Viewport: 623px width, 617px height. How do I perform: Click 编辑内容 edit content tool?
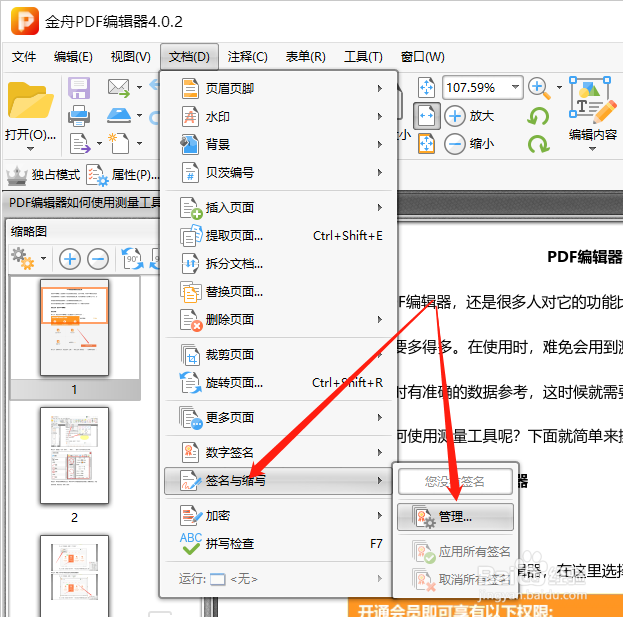tap(592, 108)
